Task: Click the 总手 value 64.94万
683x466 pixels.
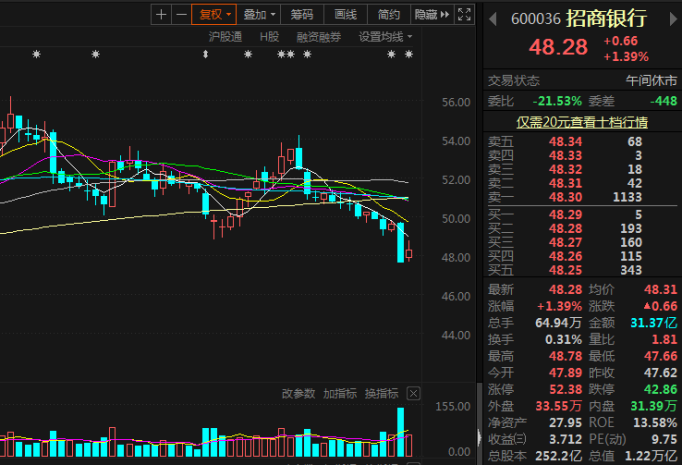Action: coord(558,323)
